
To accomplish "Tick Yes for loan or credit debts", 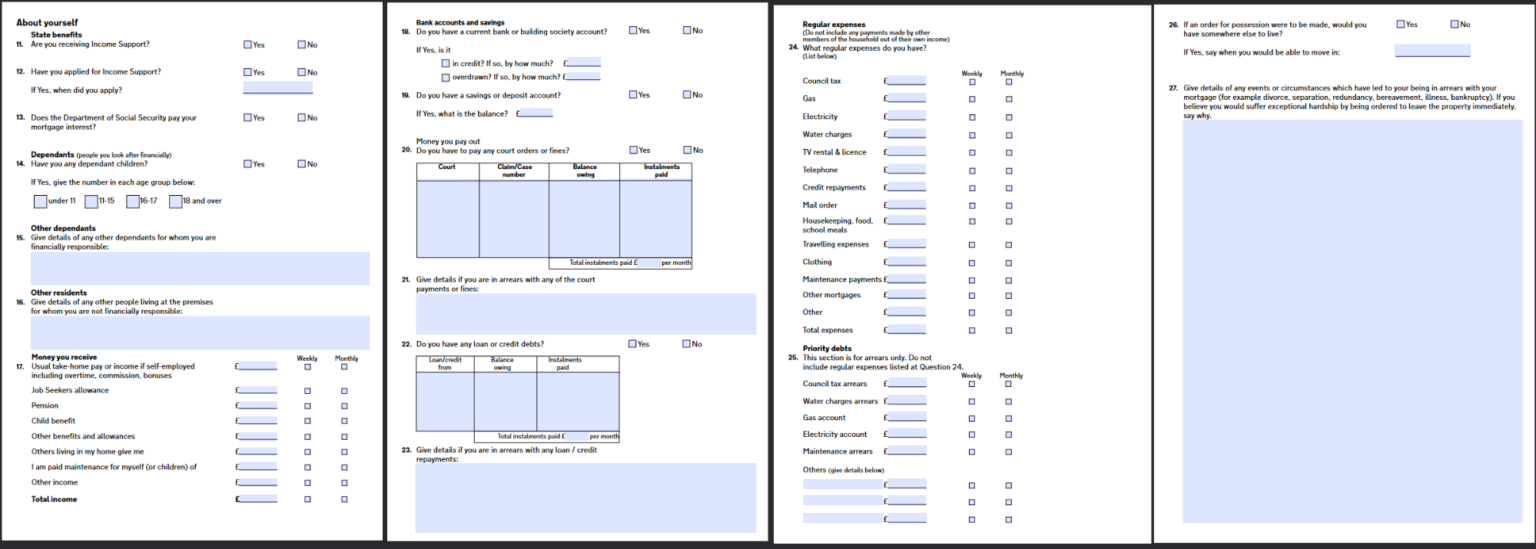I will [x=633, y=344].
